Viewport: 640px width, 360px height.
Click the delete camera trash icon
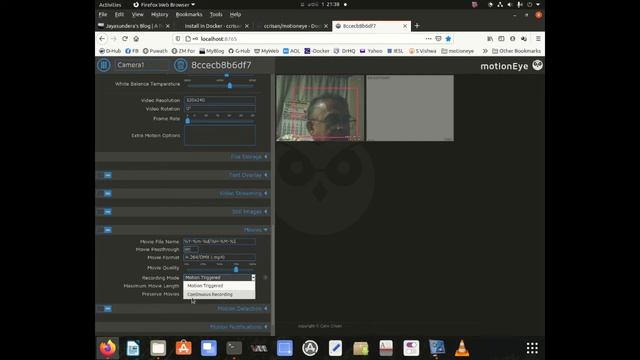coord(180,65)
